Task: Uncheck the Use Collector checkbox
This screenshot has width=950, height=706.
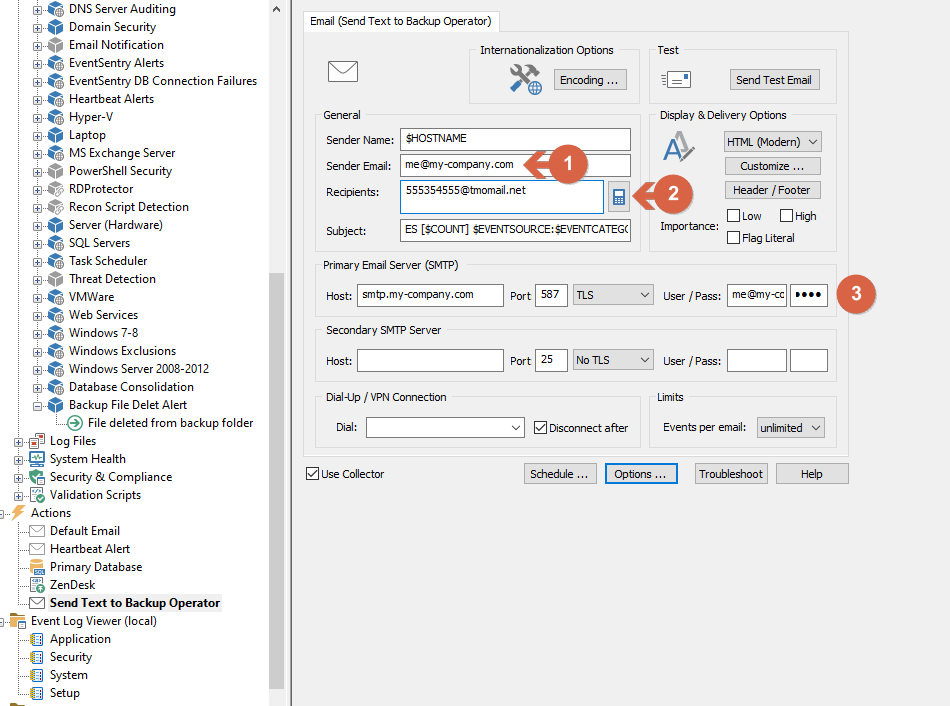Action: click(x=313, y=474)
